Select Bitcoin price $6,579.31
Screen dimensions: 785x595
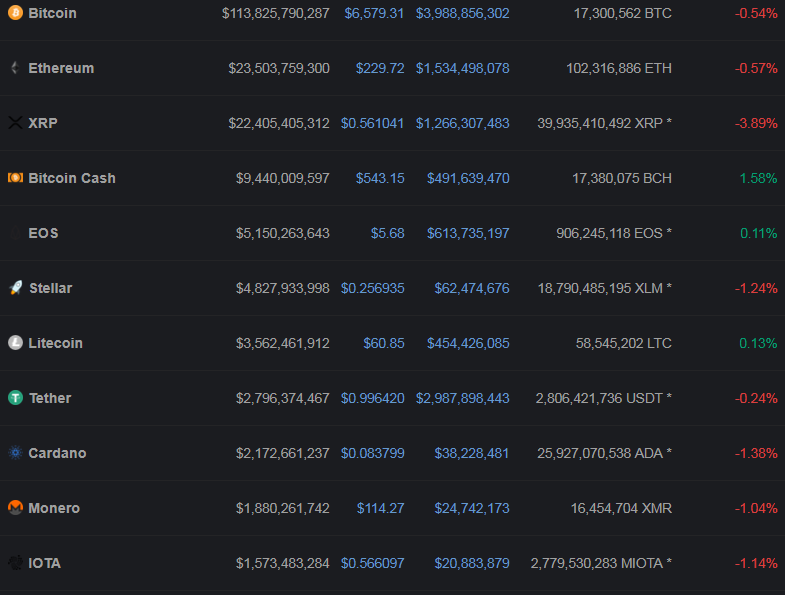point(374,13)
